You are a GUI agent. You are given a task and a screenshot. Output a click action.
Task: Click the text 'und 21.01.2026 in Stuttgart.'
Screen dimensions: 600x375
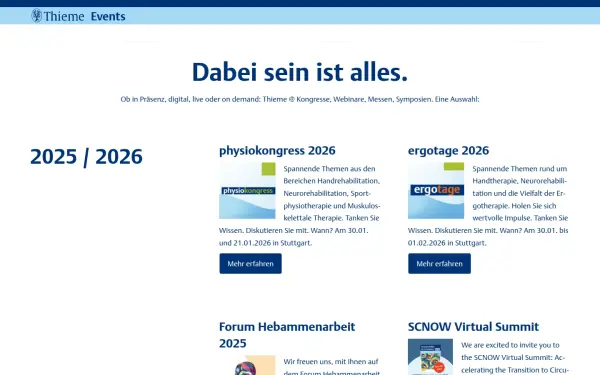(x=265, y=243)
